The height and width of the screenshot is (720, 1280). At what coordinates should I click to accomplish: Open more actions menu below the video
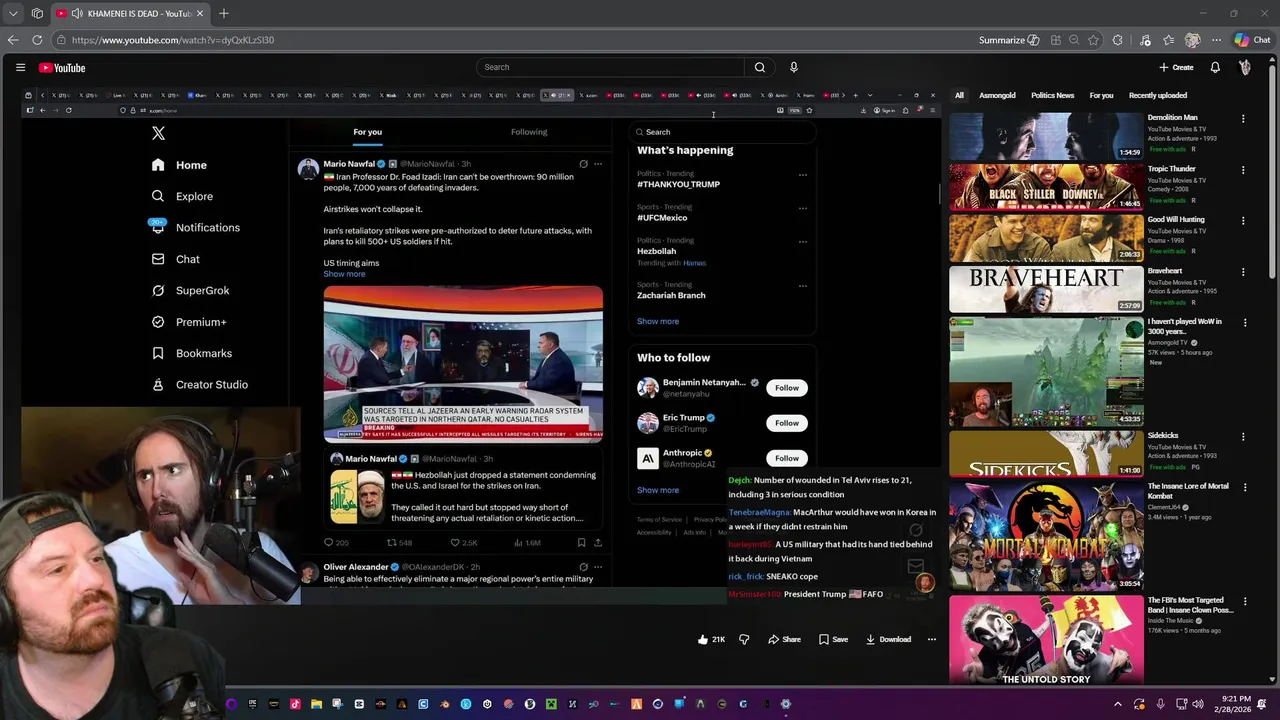[x=931, y=639]
